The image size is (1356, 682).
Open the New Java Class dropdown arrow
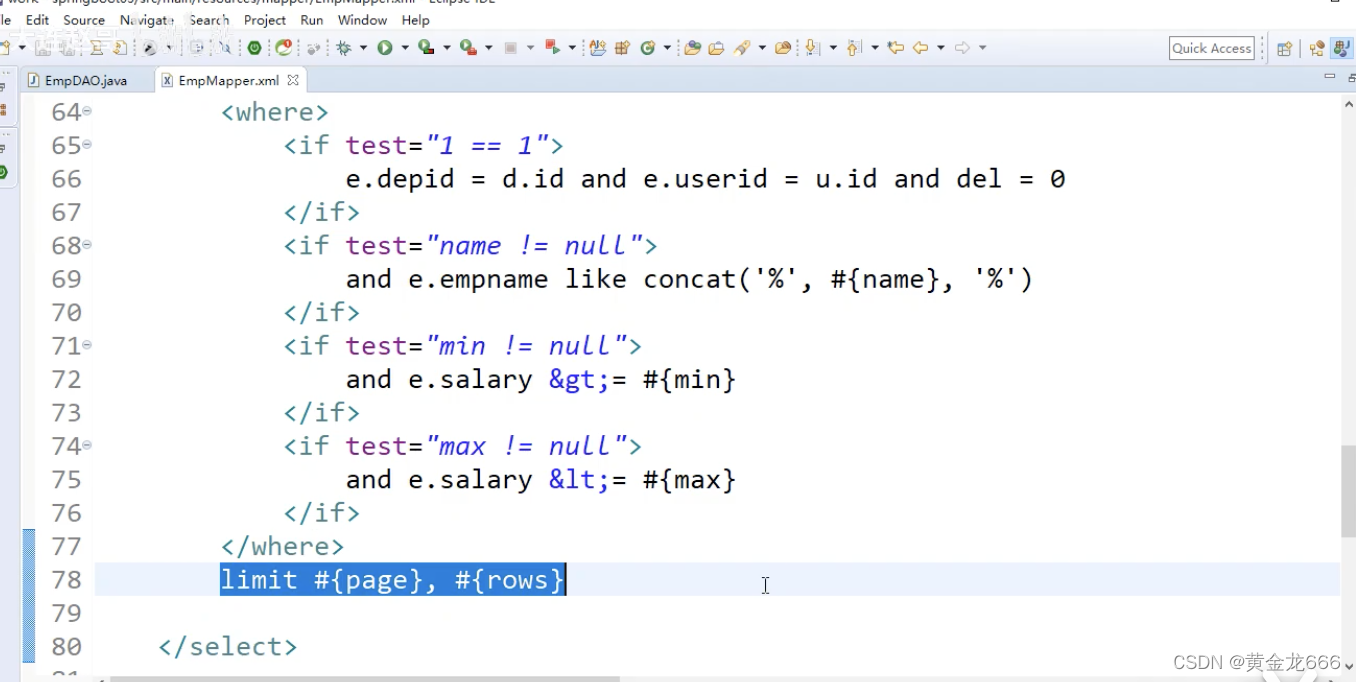(x=666, y=48)
